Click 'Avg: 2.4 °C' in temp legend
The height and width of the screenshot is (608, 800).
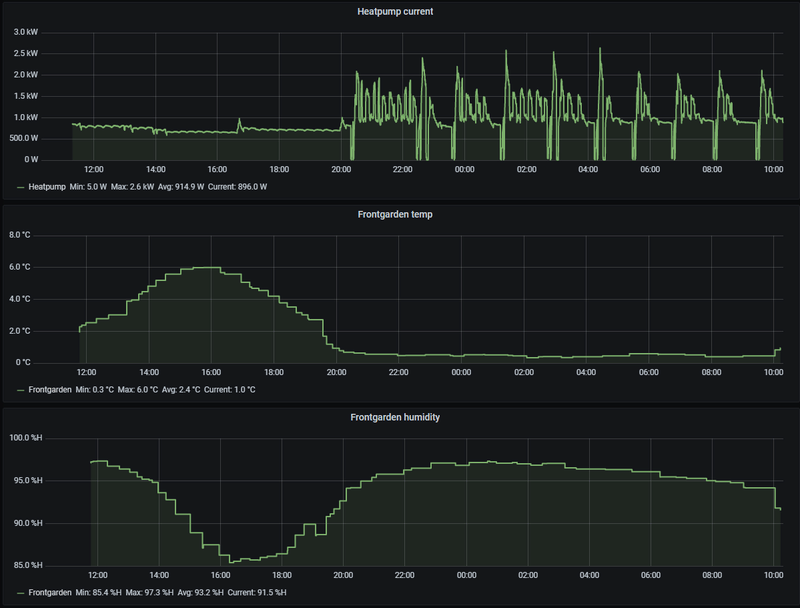pos(181,390)
